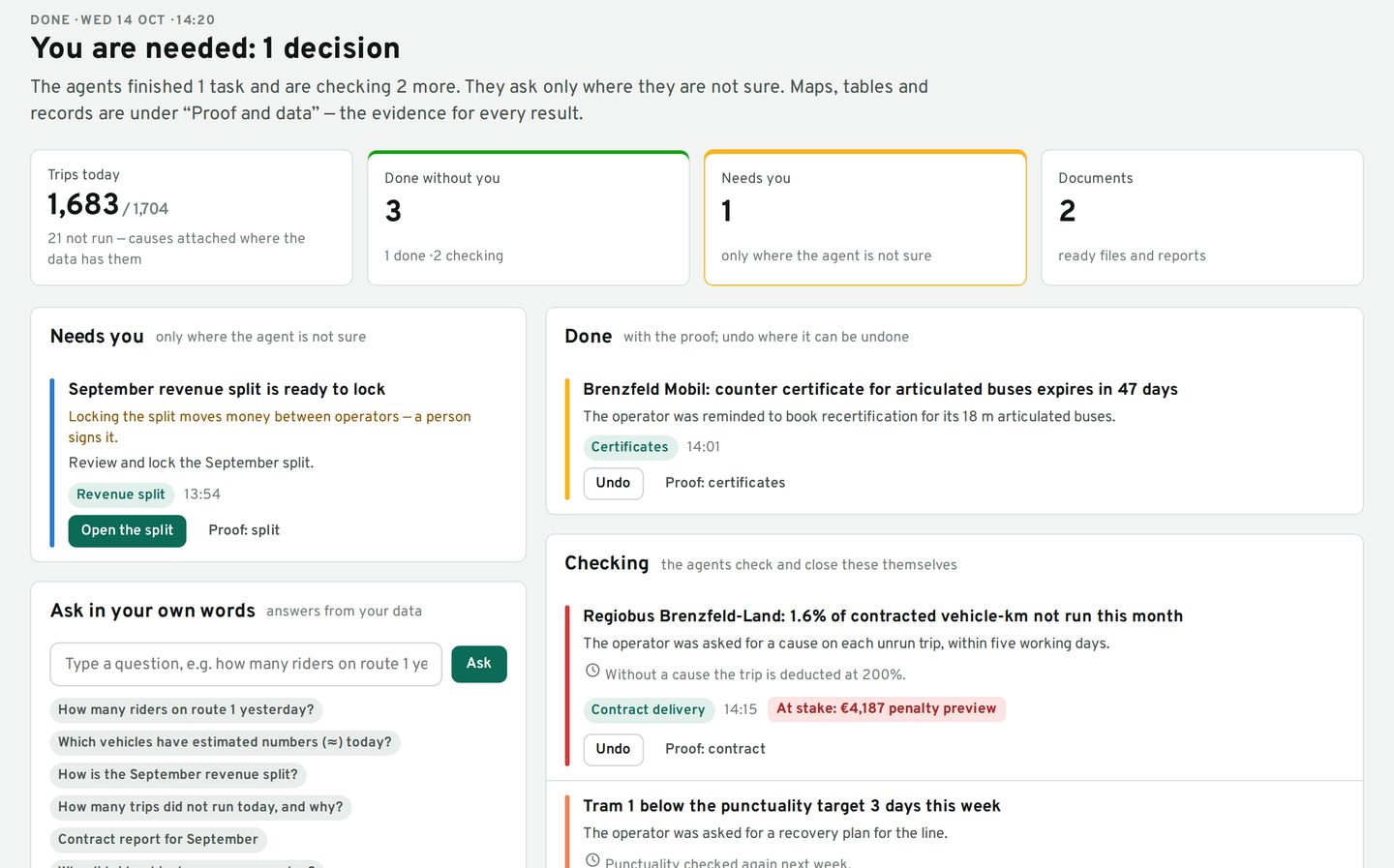
Task: Click the 'You are needed: 1 decision' heading
Action: (215, 48)
